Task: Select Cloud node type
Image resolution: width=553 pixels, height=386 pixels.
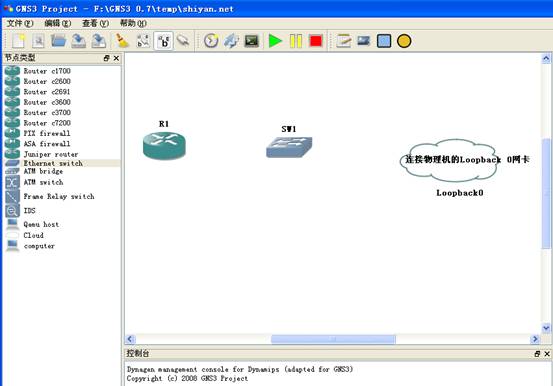Action: pyautogui.click(x=62, y=235)
